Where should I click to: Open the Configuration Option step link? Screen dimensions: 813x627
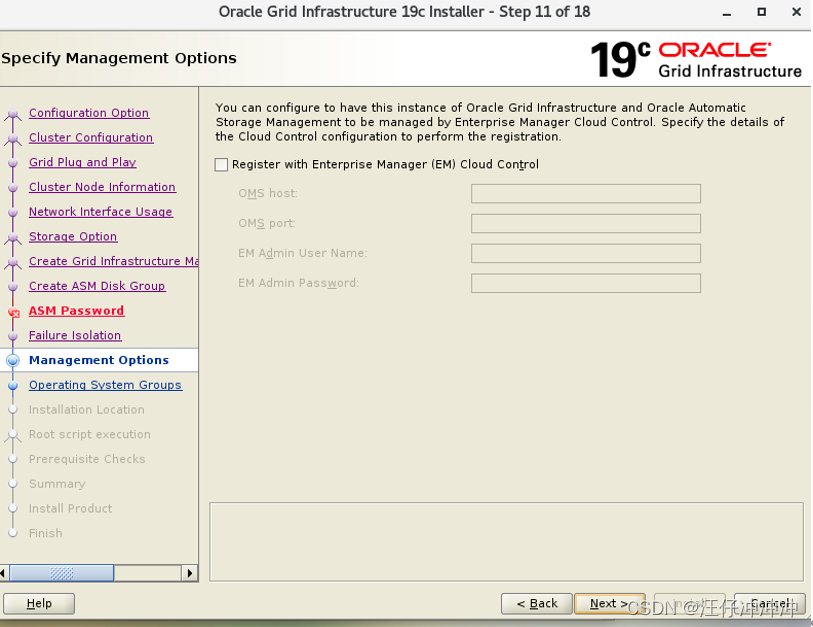pos(89,113)
